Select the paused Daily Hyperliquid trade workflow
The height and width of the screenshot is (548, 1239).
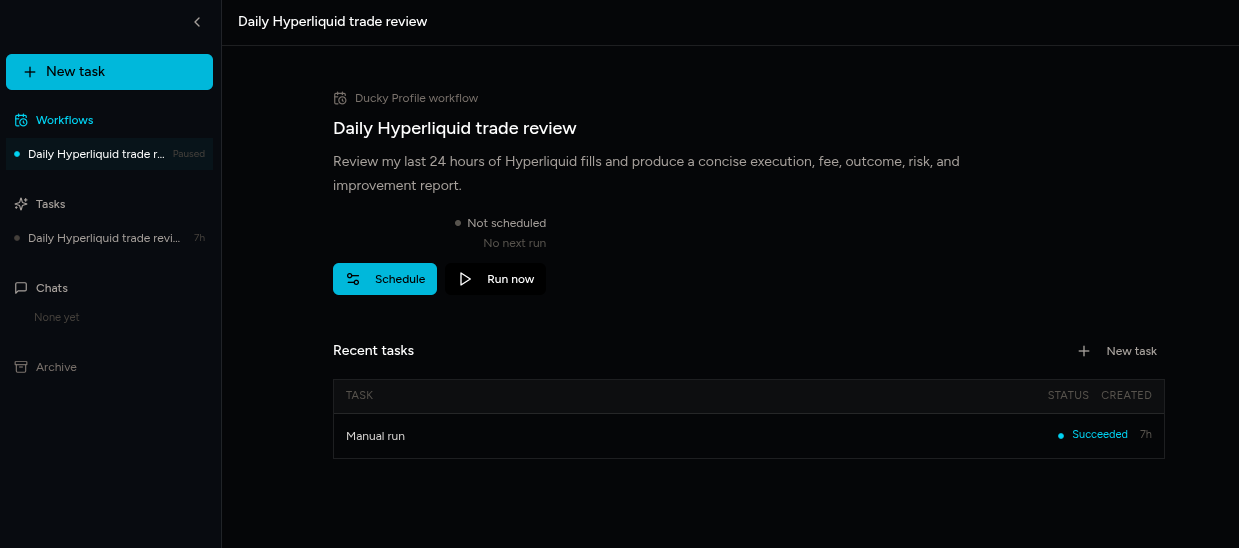pos(109,154)
